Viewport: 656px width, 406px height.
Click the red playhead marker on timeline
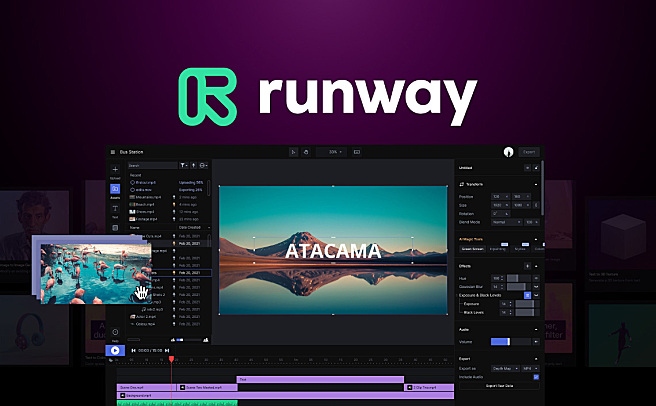tap(172, 359)
